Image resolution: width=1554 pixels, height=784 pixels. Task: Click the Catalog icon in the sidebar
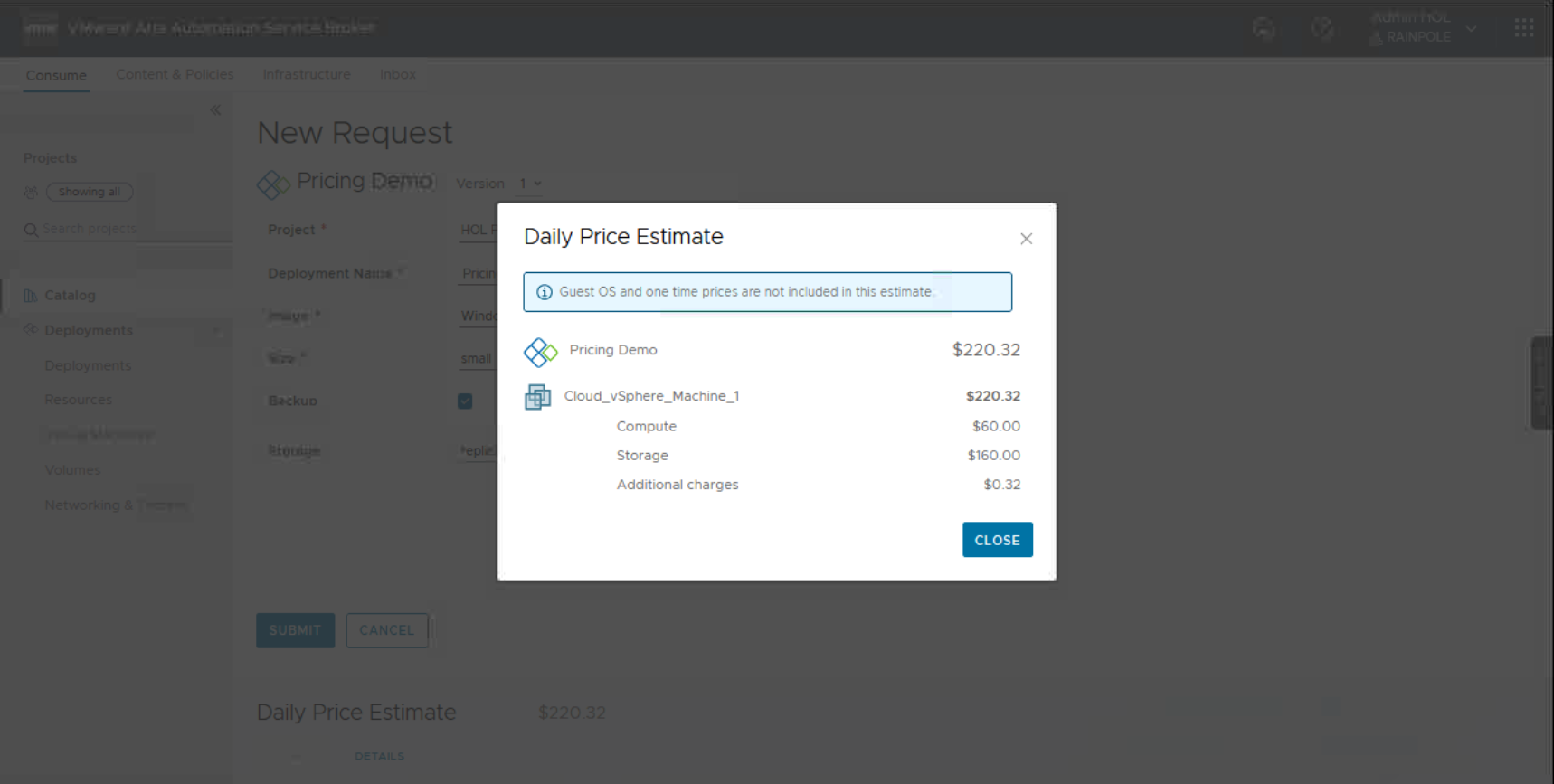coord(31,296)
